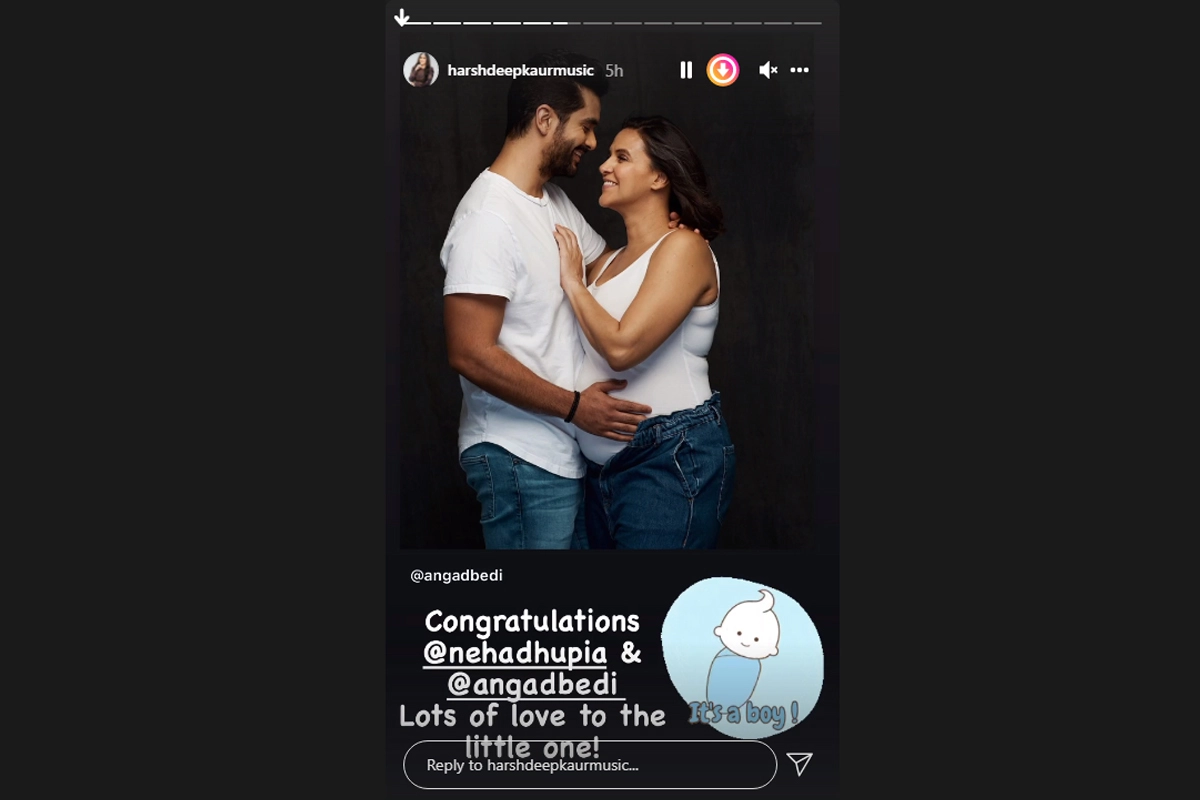Open harshdeepkaurmusic profile picture avatar
The width and height of the screenshot is (1200, 800).
click(421, 70)
